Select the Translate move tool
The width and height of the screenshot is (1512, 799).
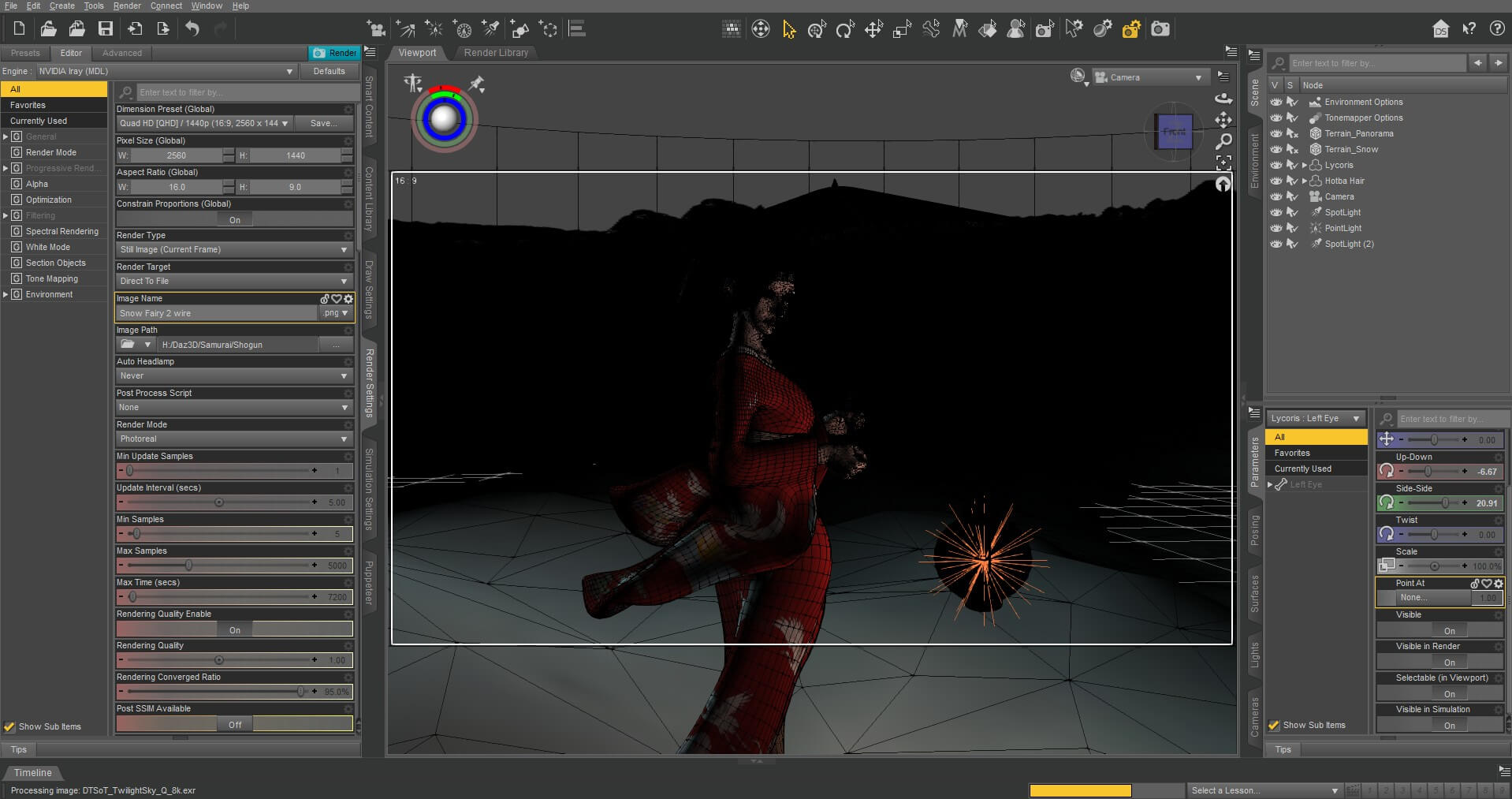[873, 29]
